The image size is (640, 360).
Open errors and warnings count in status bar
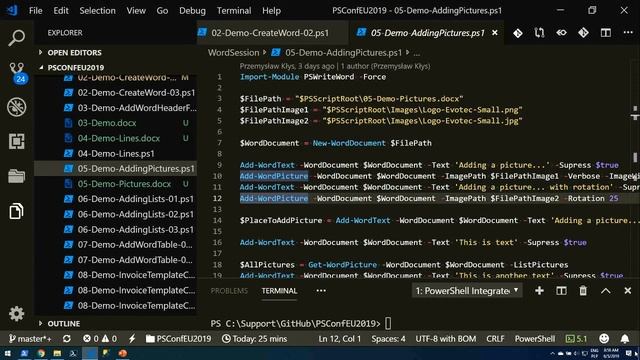[x=100, y=339]
